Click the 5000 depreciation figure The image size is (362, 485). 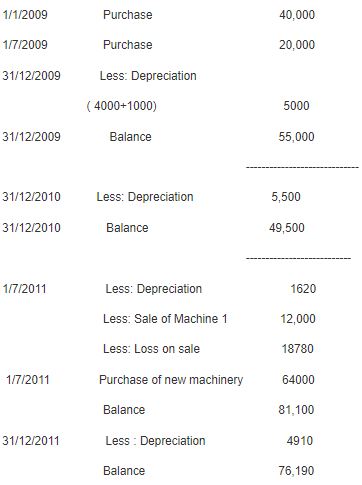(x=296, y=106)
